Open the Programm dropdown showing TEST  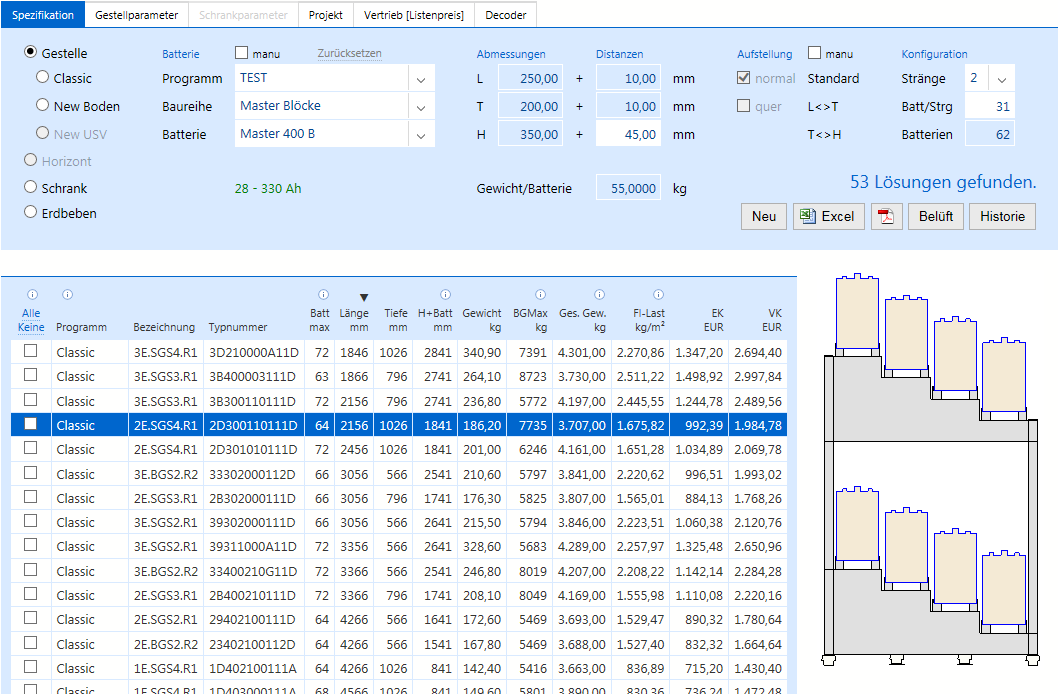(420, 79)
